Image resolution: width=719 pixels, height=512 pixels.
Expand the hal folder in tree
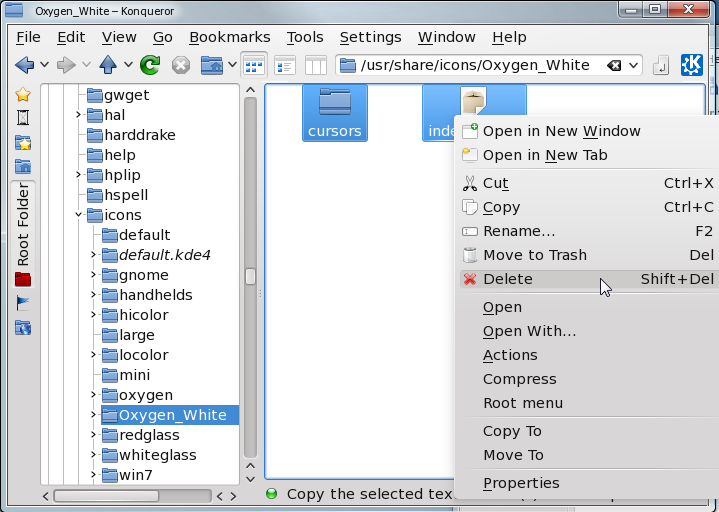point(78,115)
